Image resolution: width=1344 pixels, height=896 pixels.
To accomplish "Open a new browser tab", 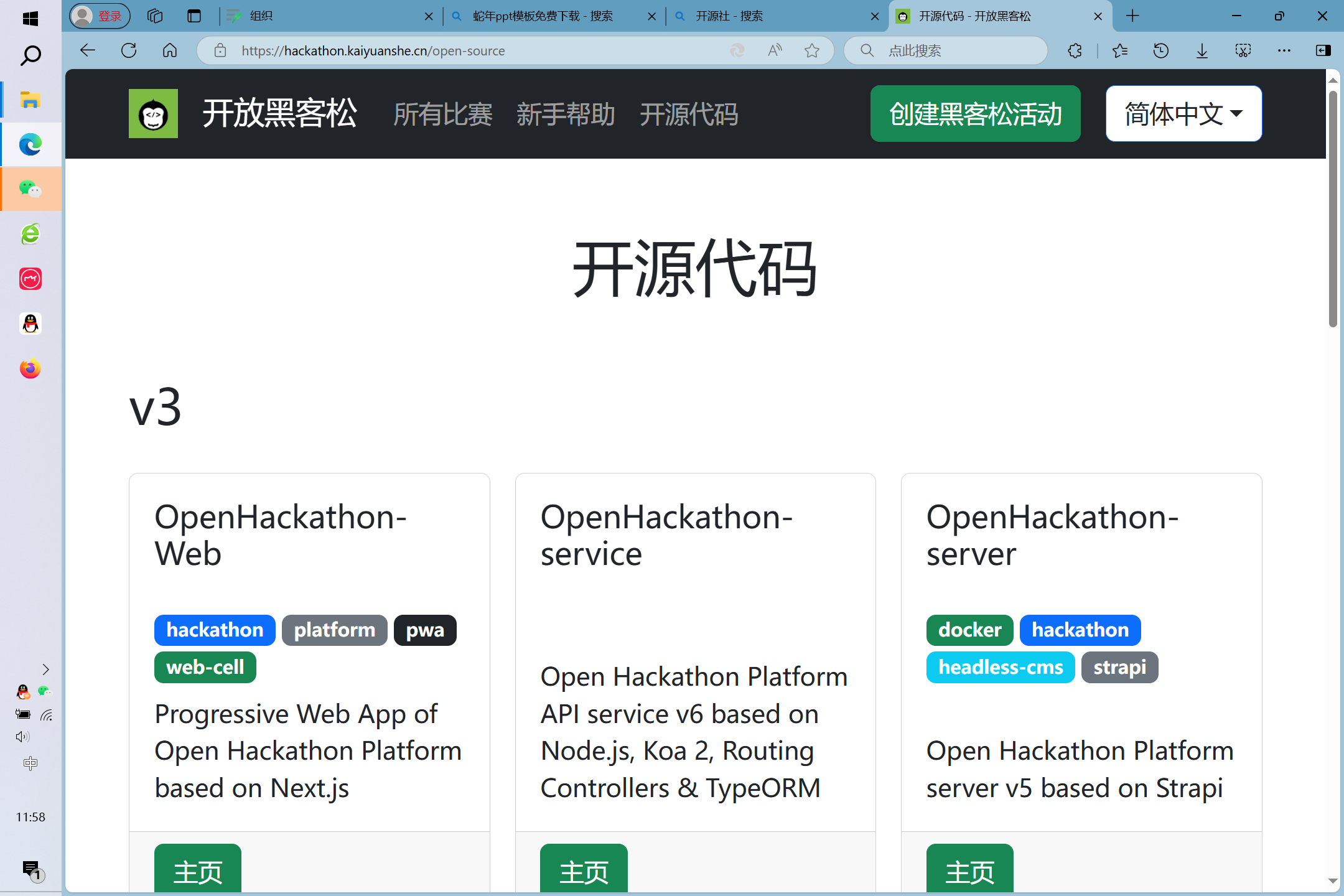I will (x=1132, y=16).
